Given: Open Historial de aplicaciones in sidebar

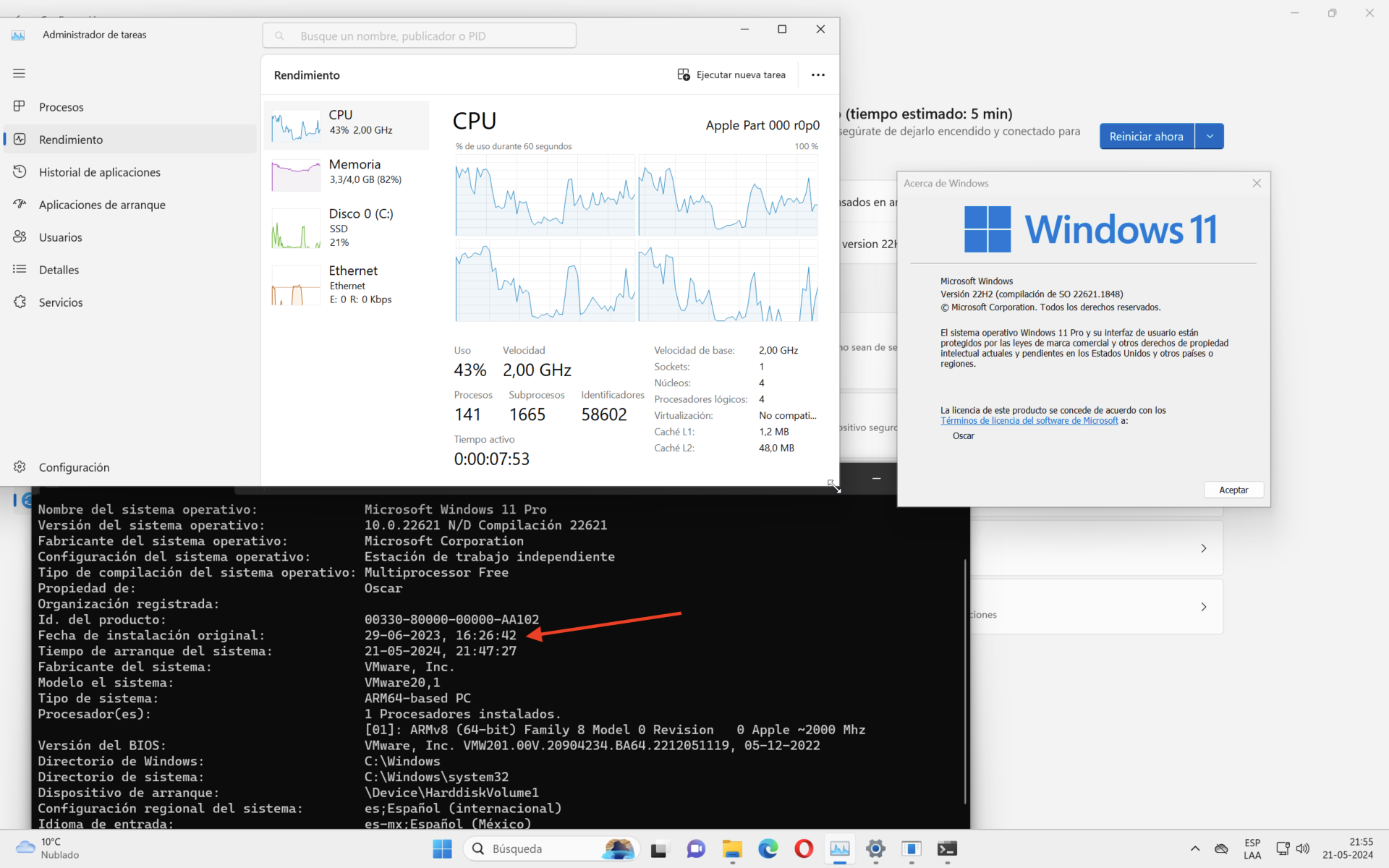Looking at the screenshot, I should pyautogui.click(x=99, y=172).
